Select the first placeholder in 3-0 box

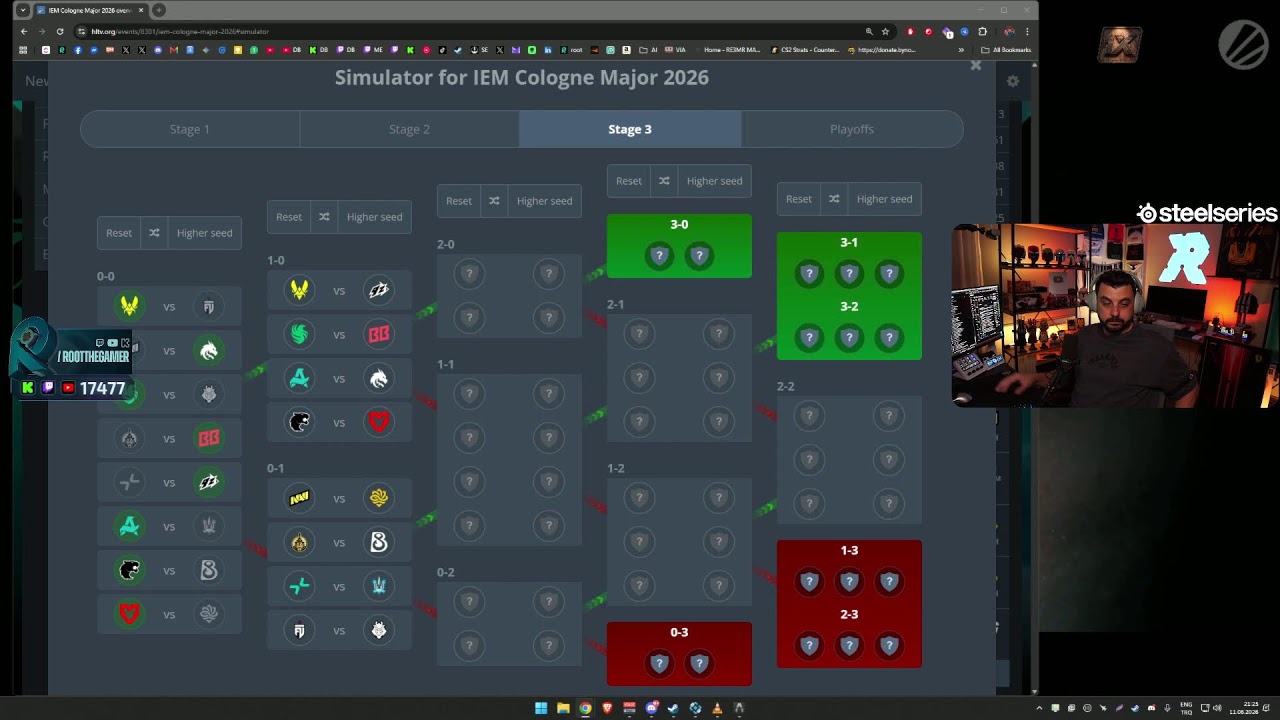click(x=659, y=256)
